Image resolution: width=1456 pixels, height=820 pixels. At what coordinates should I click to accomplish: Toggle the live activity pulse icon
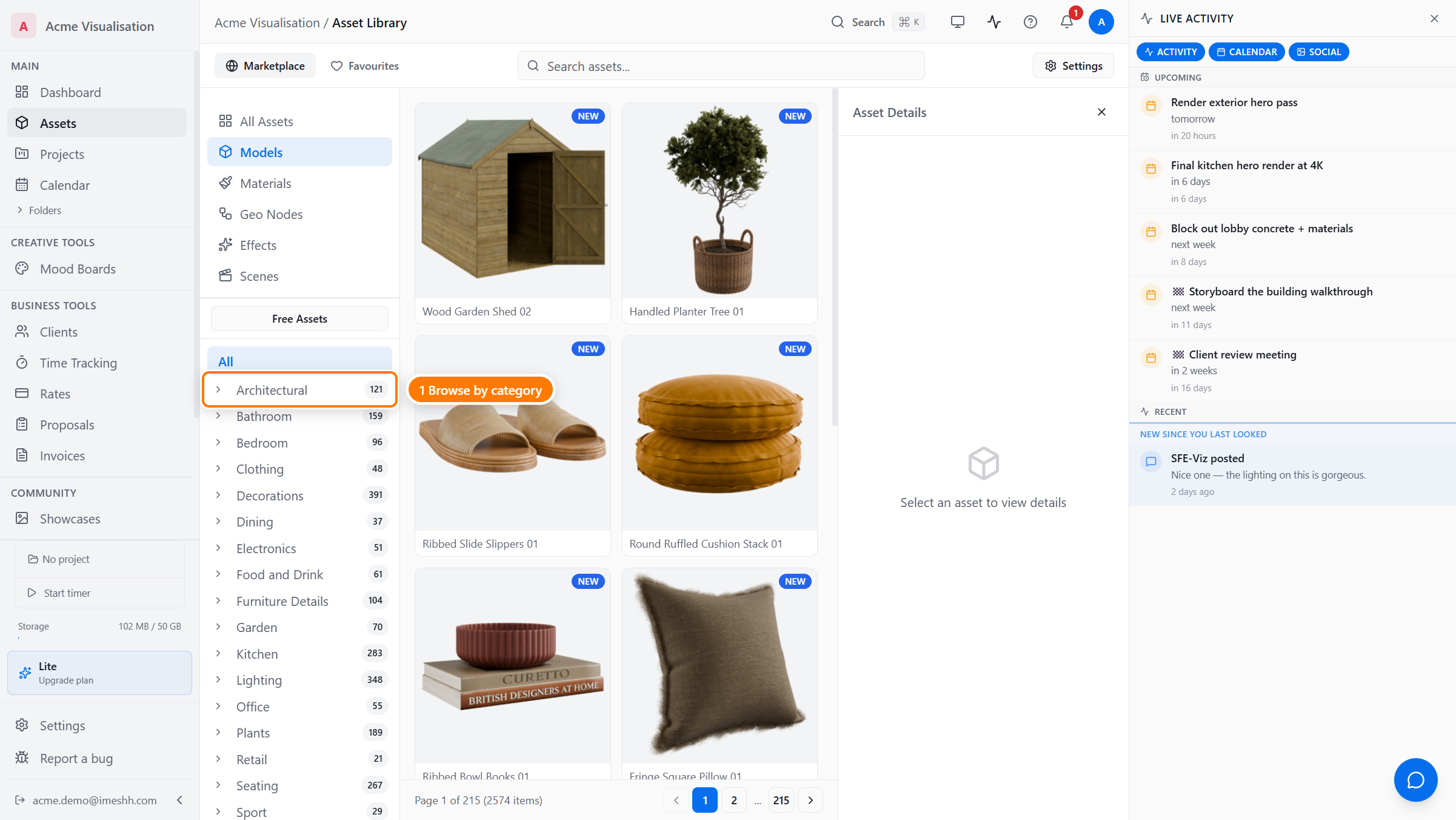click(994, 22)
